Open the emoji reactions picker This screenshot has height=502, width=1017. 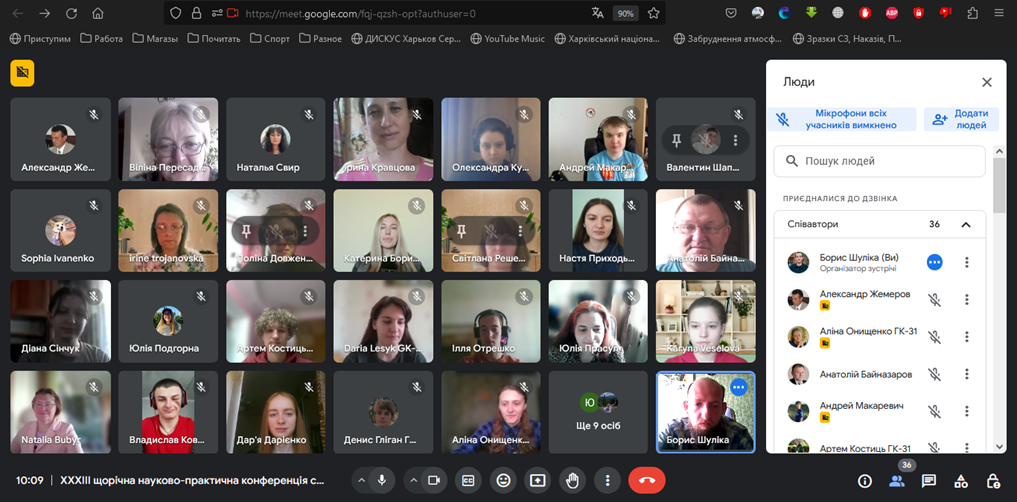pos(503,480)
